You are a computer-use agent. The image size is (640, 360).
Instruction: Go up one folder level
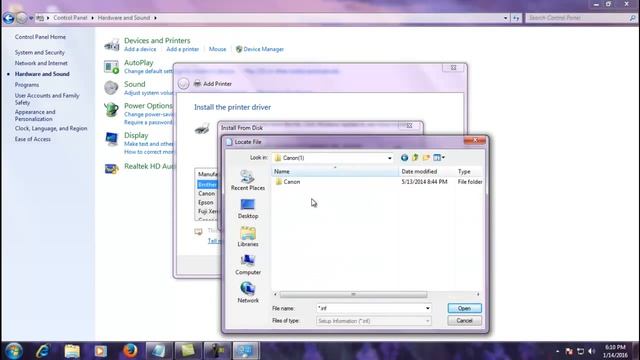click(415, 158)
